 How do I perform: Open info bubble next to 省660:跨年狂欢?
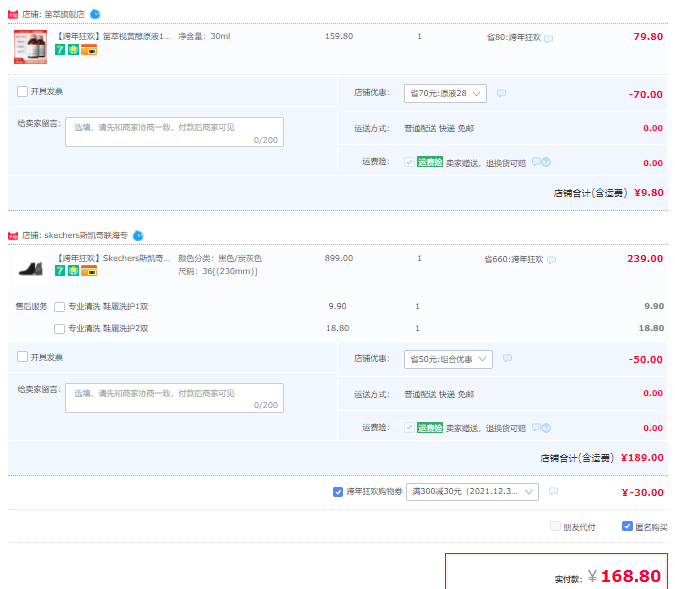pyautogui.click(x=551, y=260)
